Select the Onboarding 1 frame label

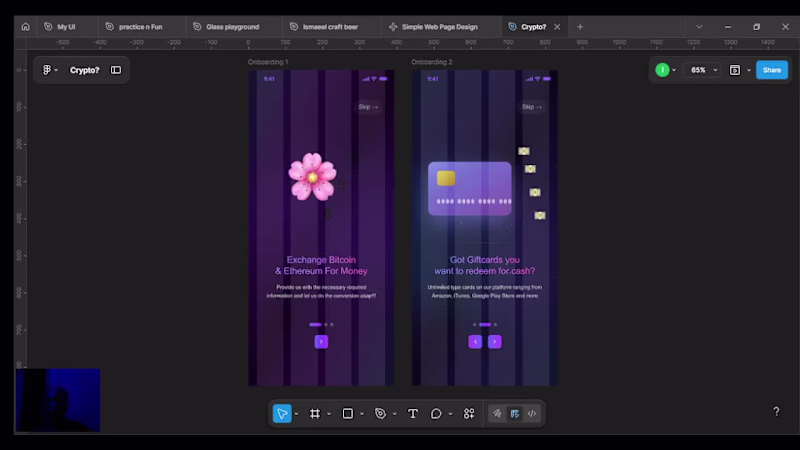[268, 62]
